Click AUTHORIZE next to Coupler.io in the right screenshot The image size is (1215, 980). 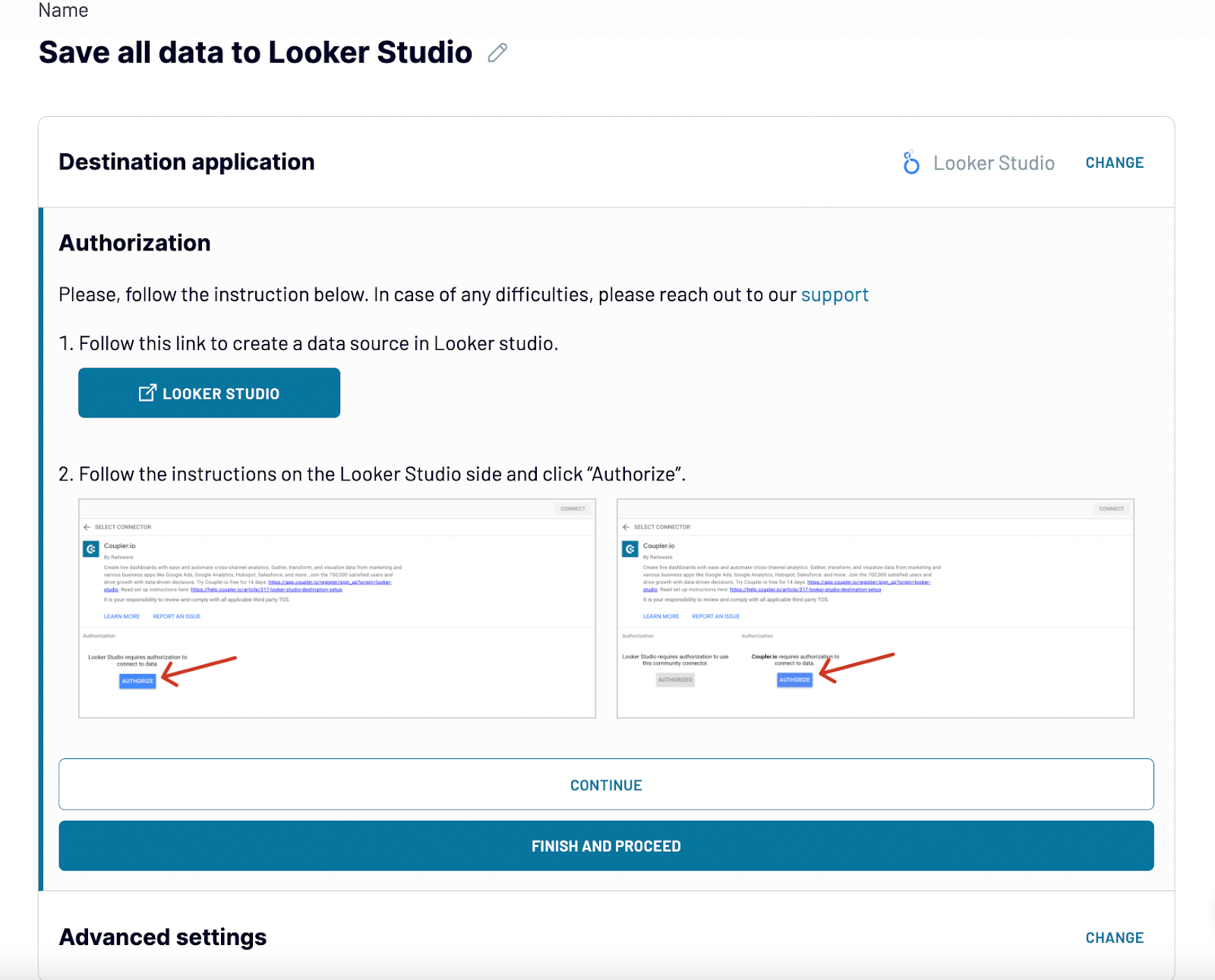click(x=793, y=679)
